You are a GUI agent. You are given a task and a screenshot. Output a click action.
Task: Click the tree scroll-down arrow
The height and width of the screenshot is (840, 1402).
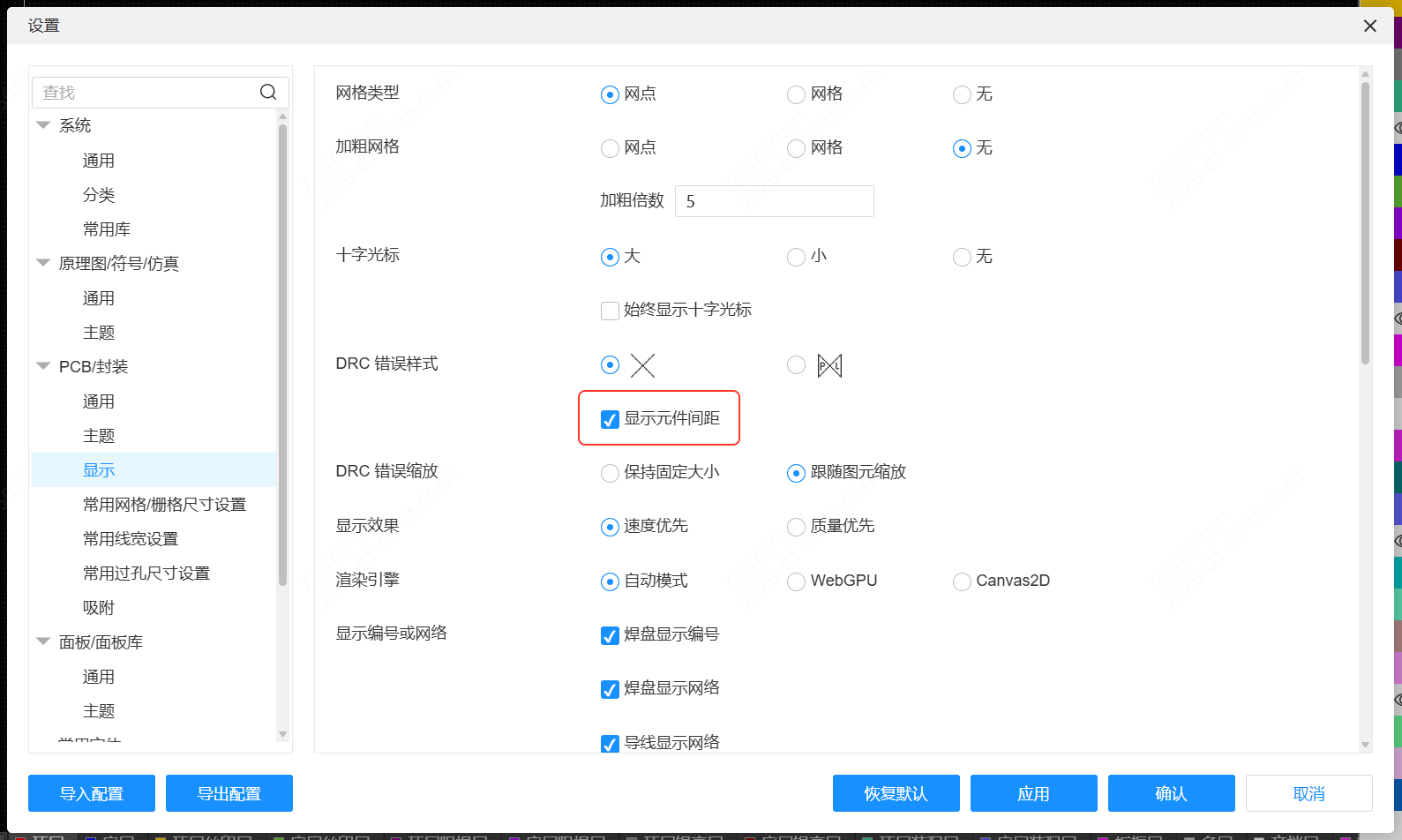coord(282,734)
